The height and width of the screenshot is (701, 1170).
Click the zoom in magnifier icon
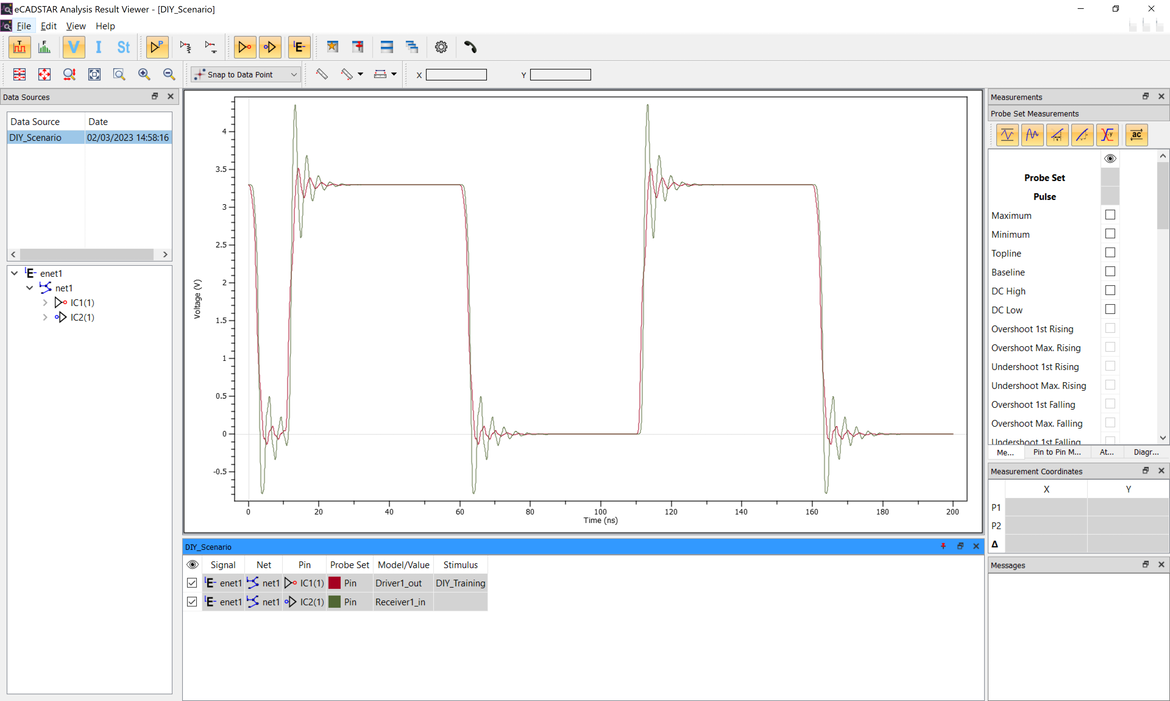(x=144, y=74)
